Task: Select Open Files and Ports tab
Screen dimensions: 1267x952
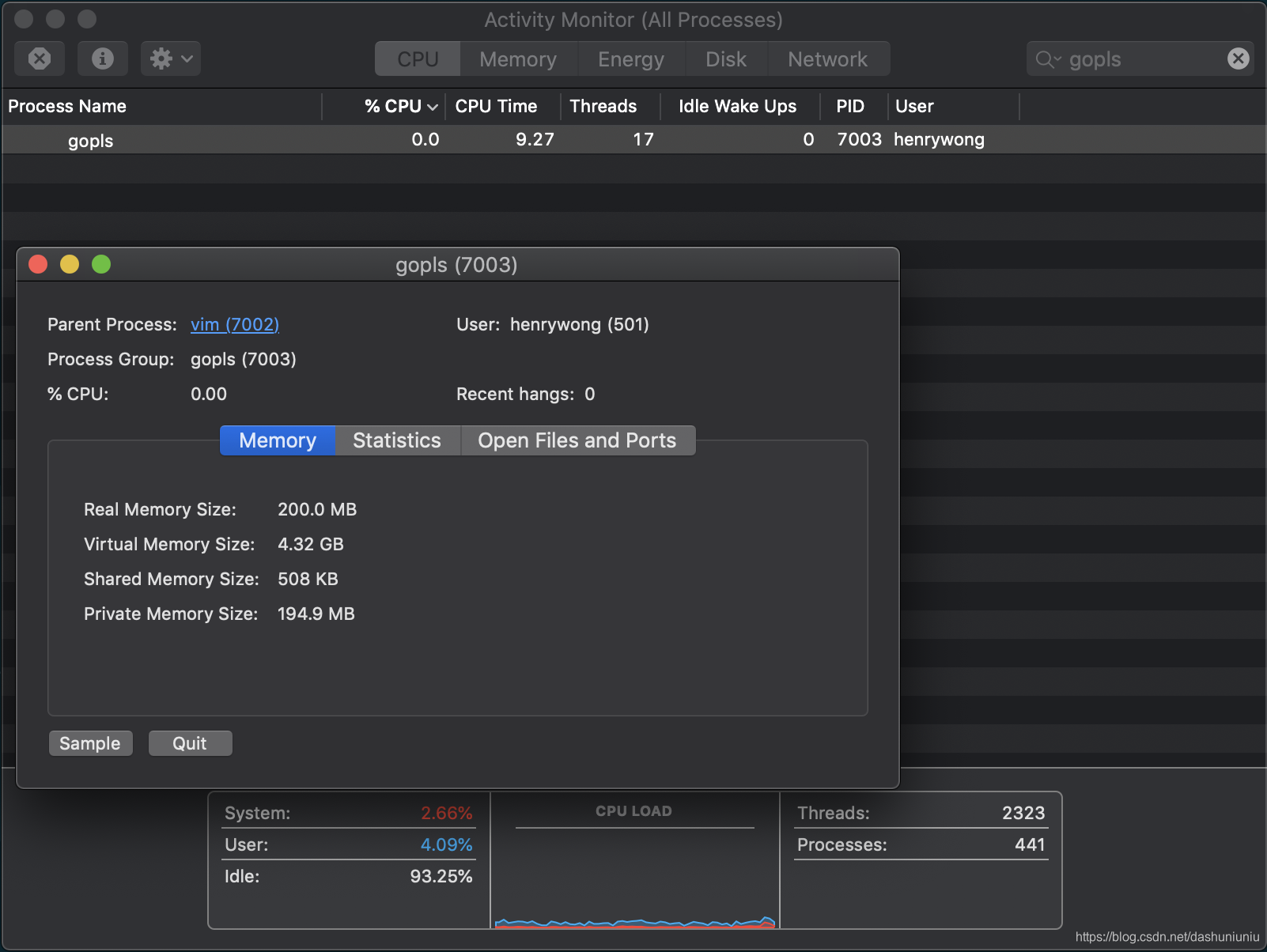Action: pyautogui.click(x=577, y=440)
